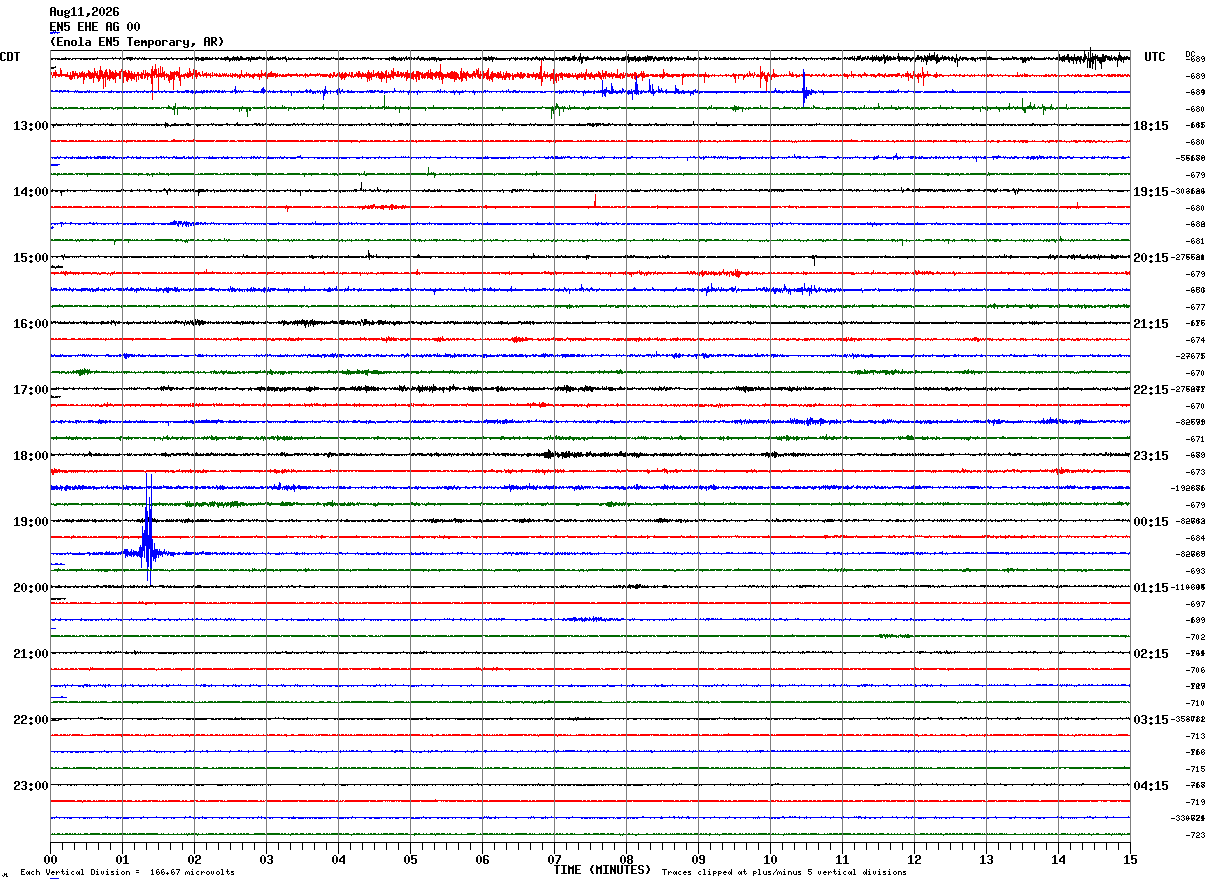
Task: Click the 23:00 CDT time label
Action: pyautogui.click(x=31, y=786)
